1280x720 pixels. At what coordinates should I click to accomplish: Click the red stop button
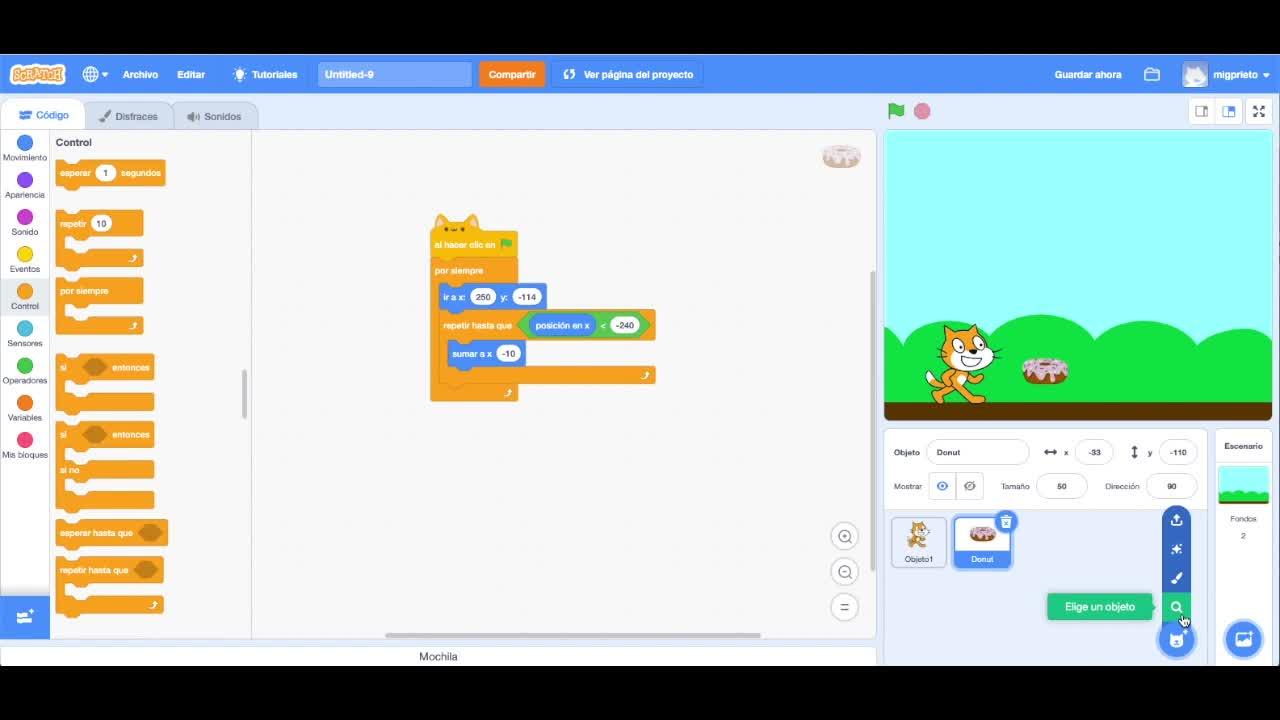click(x=922, y=111)
